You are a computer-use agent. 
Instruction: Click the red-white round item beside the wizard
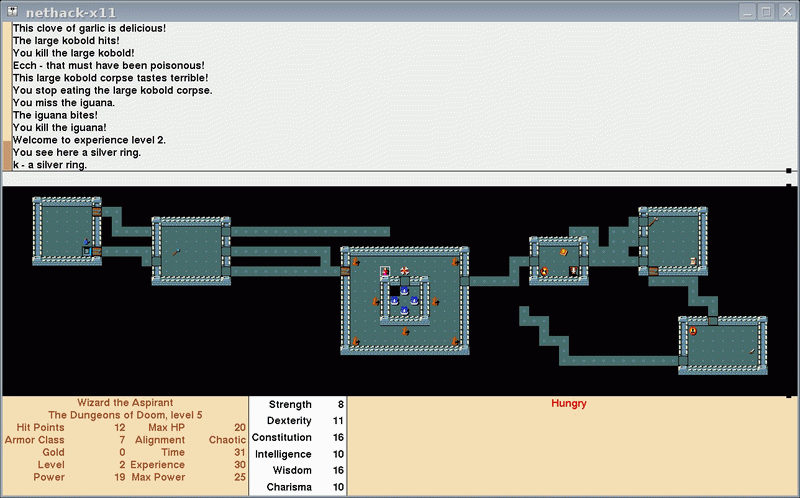(x=405, y=271)
